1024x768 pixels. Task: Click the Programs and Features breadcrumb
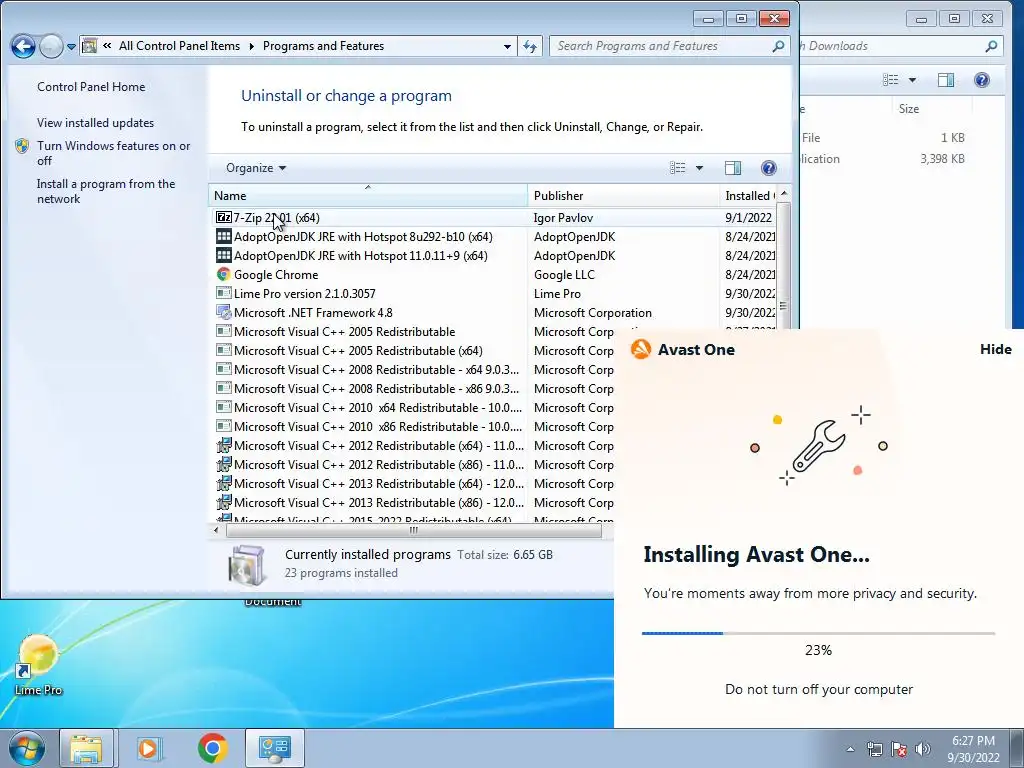[323, 46]
